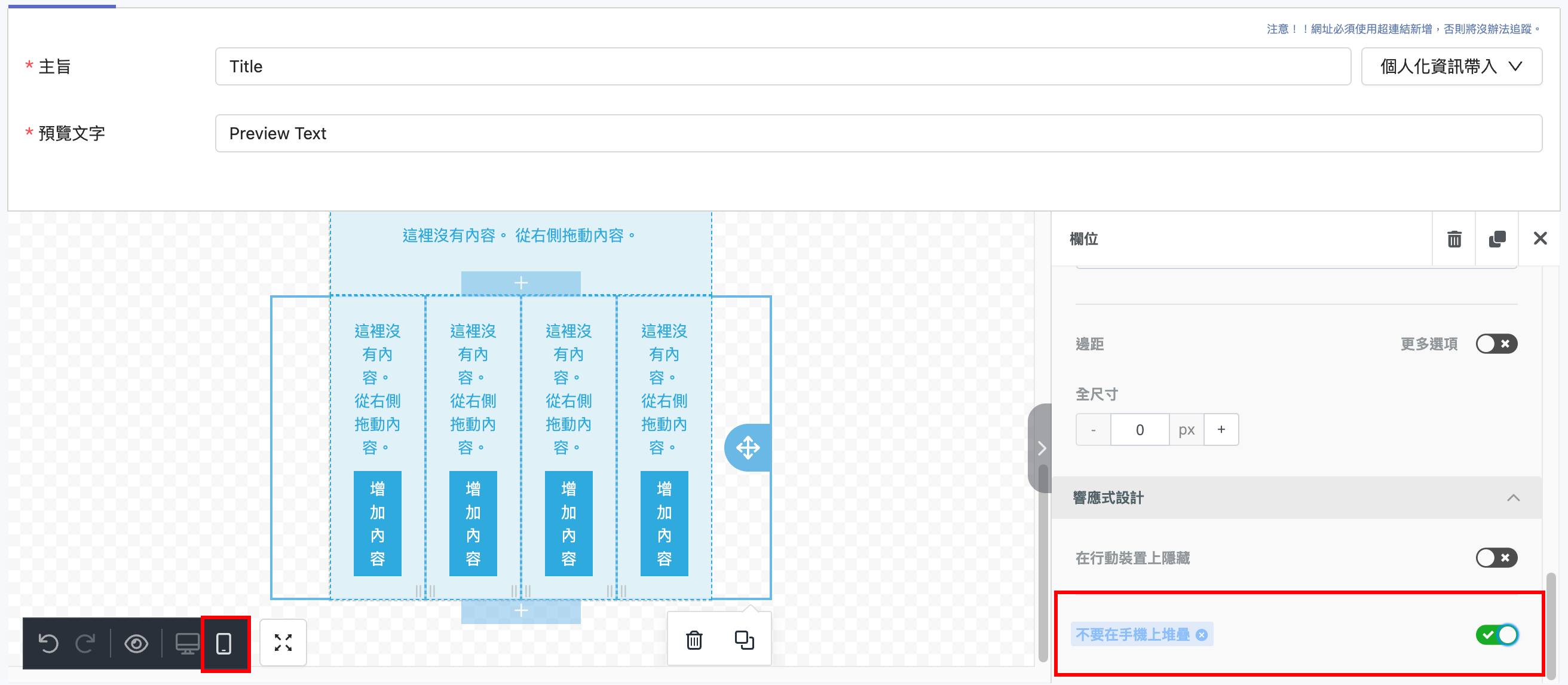Click the 預覽文字 input field
Screen dimensions: 1568x685
878,133
